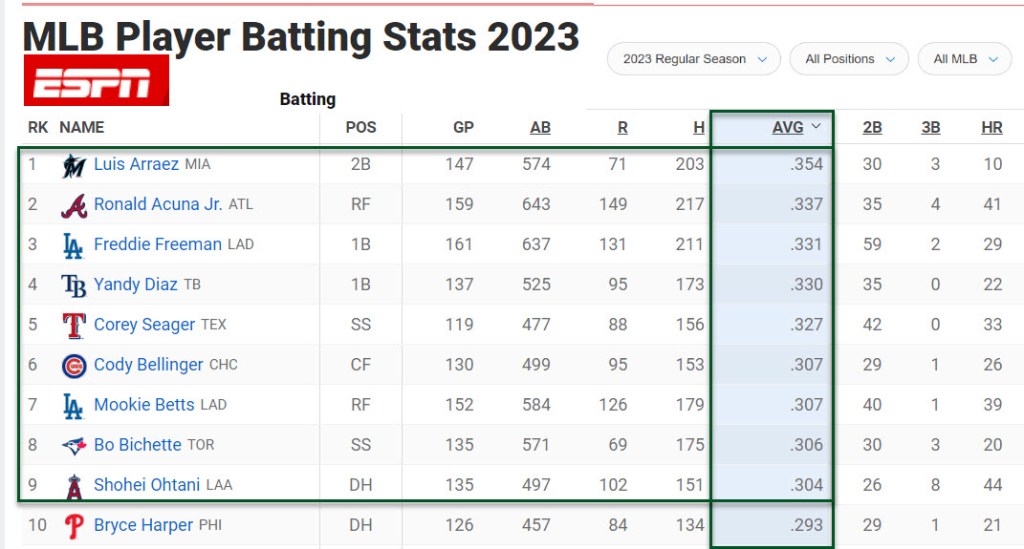
Task: Sort by the AB column header
Action: click(540, 127)
